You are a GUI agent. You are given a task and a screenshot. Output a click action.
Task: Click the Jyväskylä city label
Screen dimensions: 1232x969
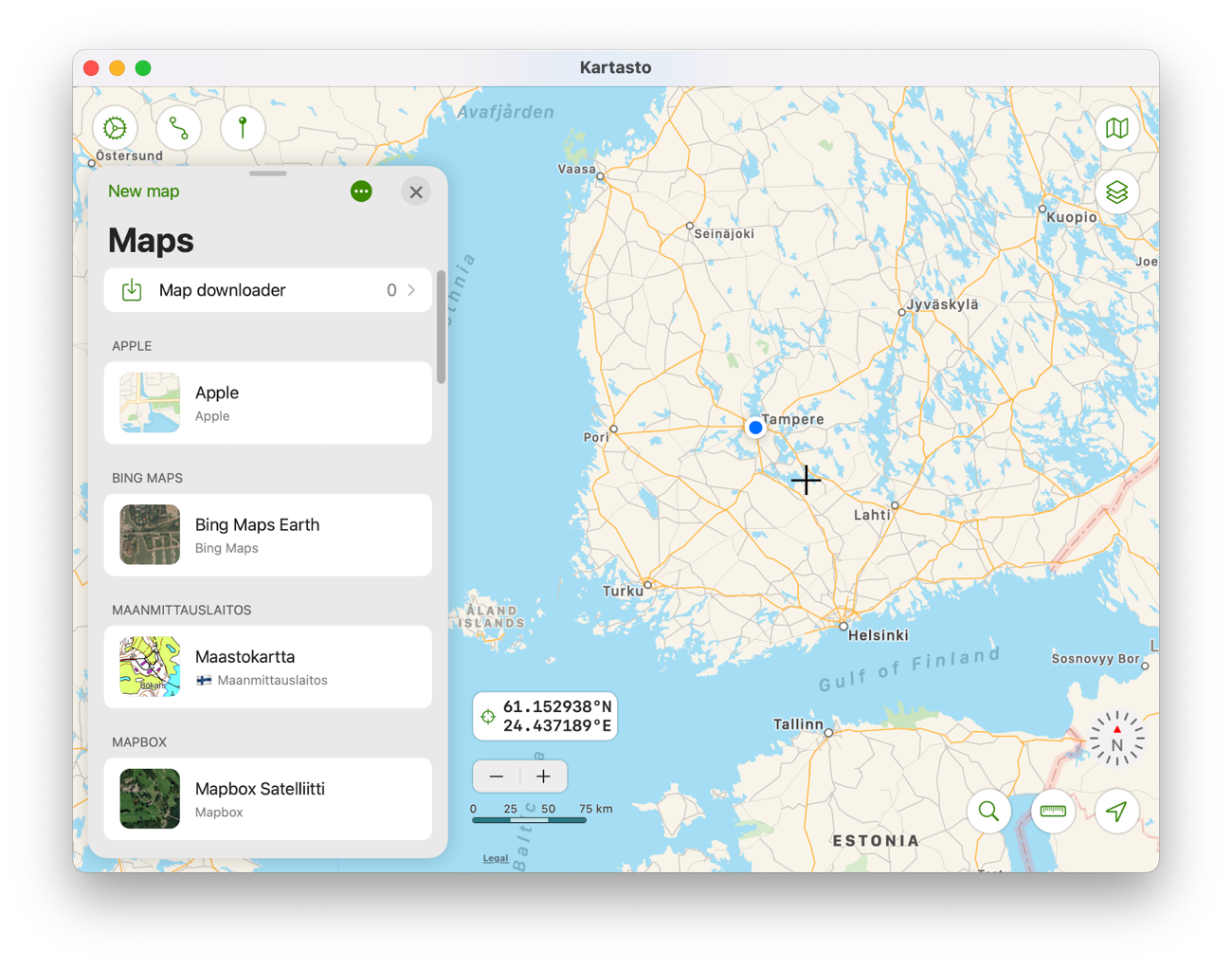(x=943, y=304)
